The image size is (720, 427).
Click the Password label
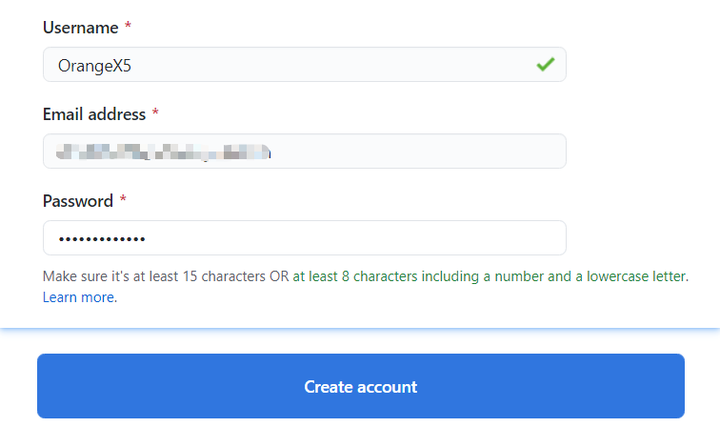point(78,201)
